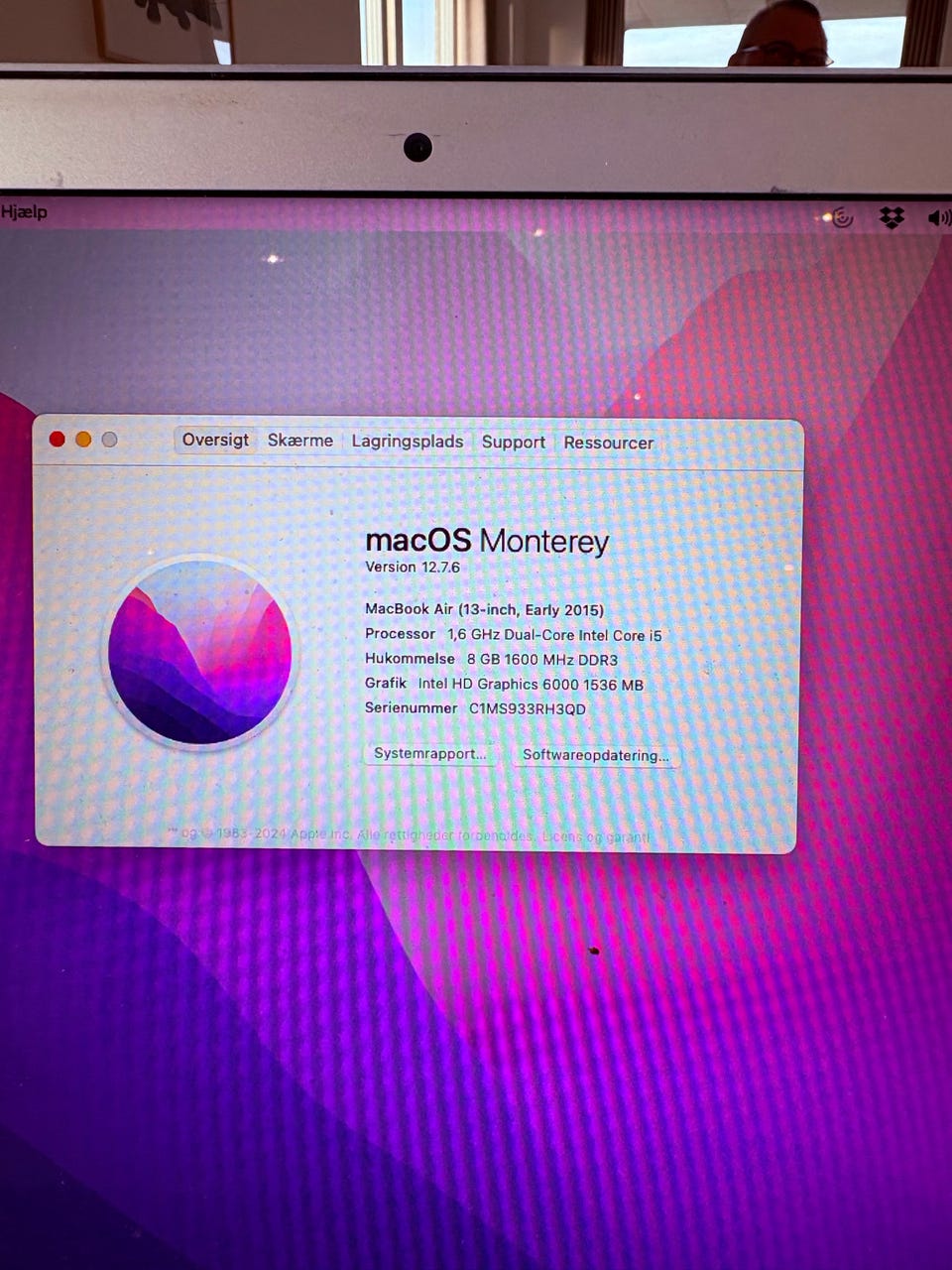Click the Systemrapport... button
Viewport: 952px width, 1270px height.
pyautogui.click(x=430, y=754)
